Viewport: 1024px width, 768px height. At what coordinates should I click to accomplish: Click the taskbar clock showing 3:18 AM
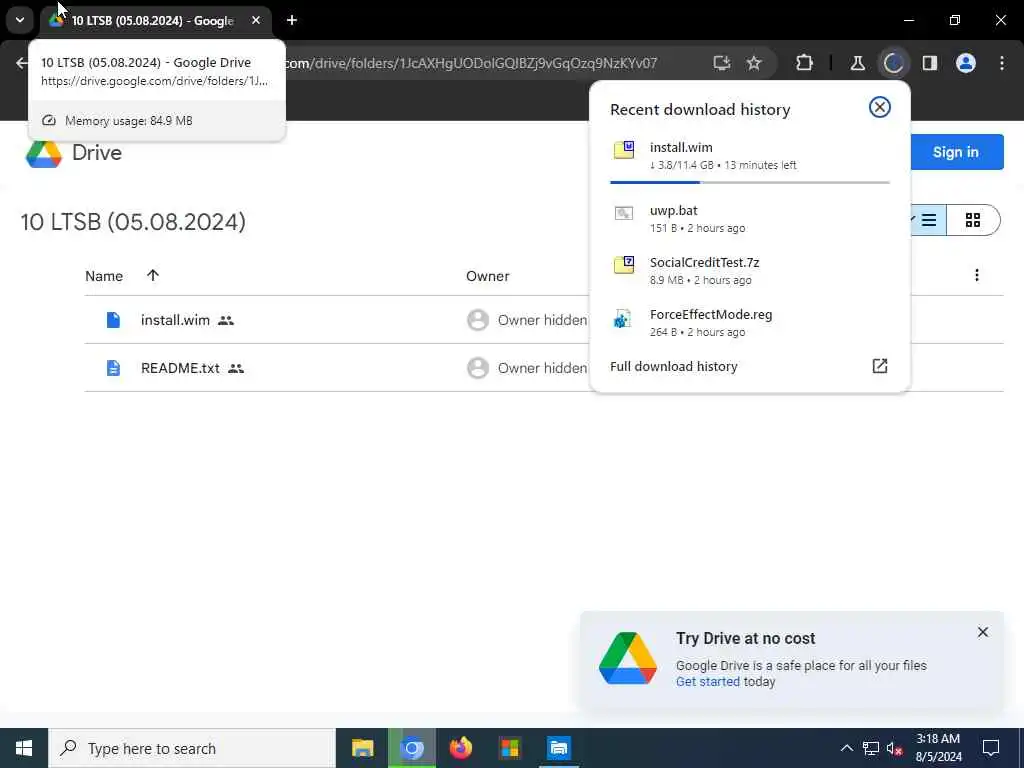pyautogui.click(x=938, y=748)
